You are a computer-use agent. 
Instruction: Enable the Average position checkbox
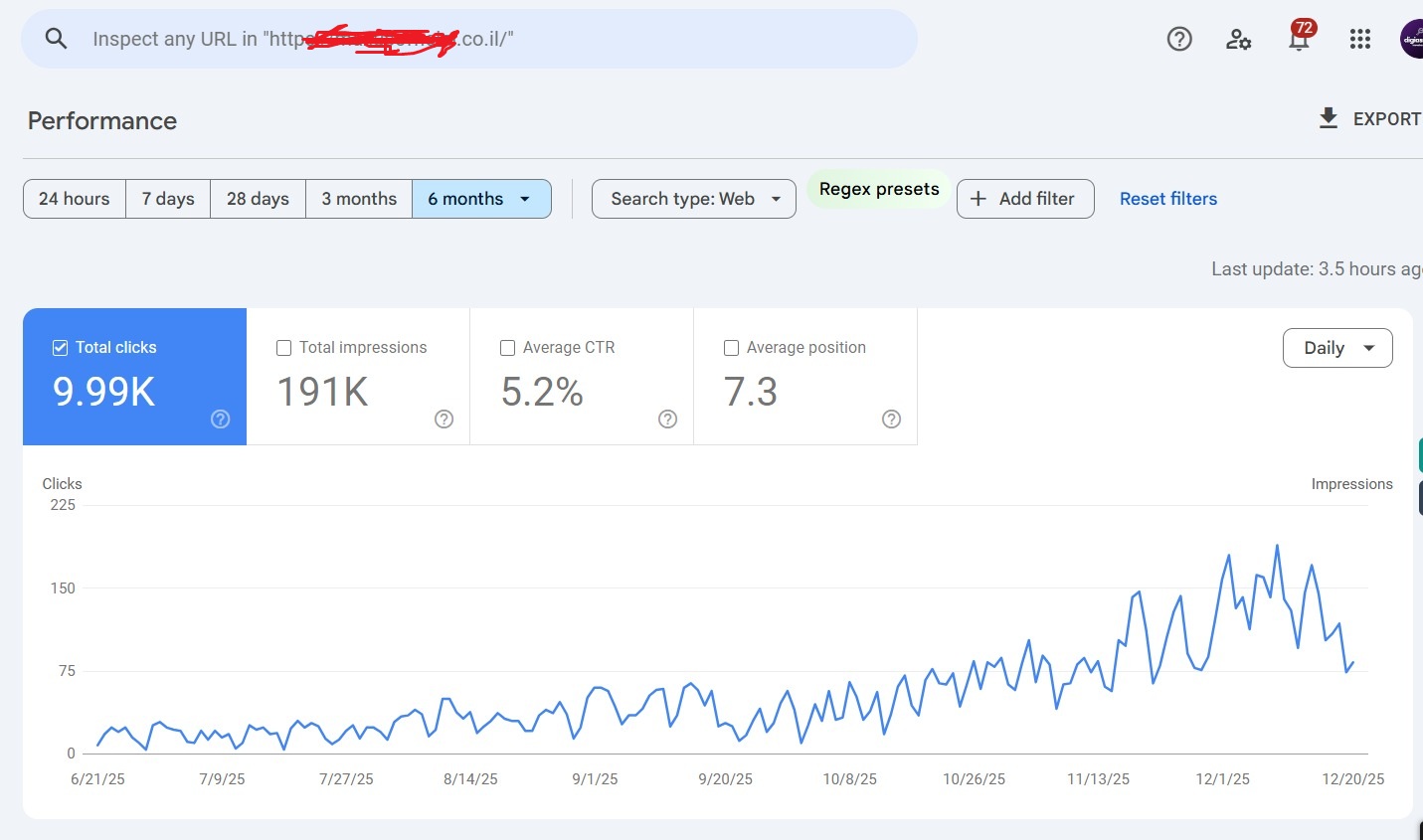click(x=731, y=348)
